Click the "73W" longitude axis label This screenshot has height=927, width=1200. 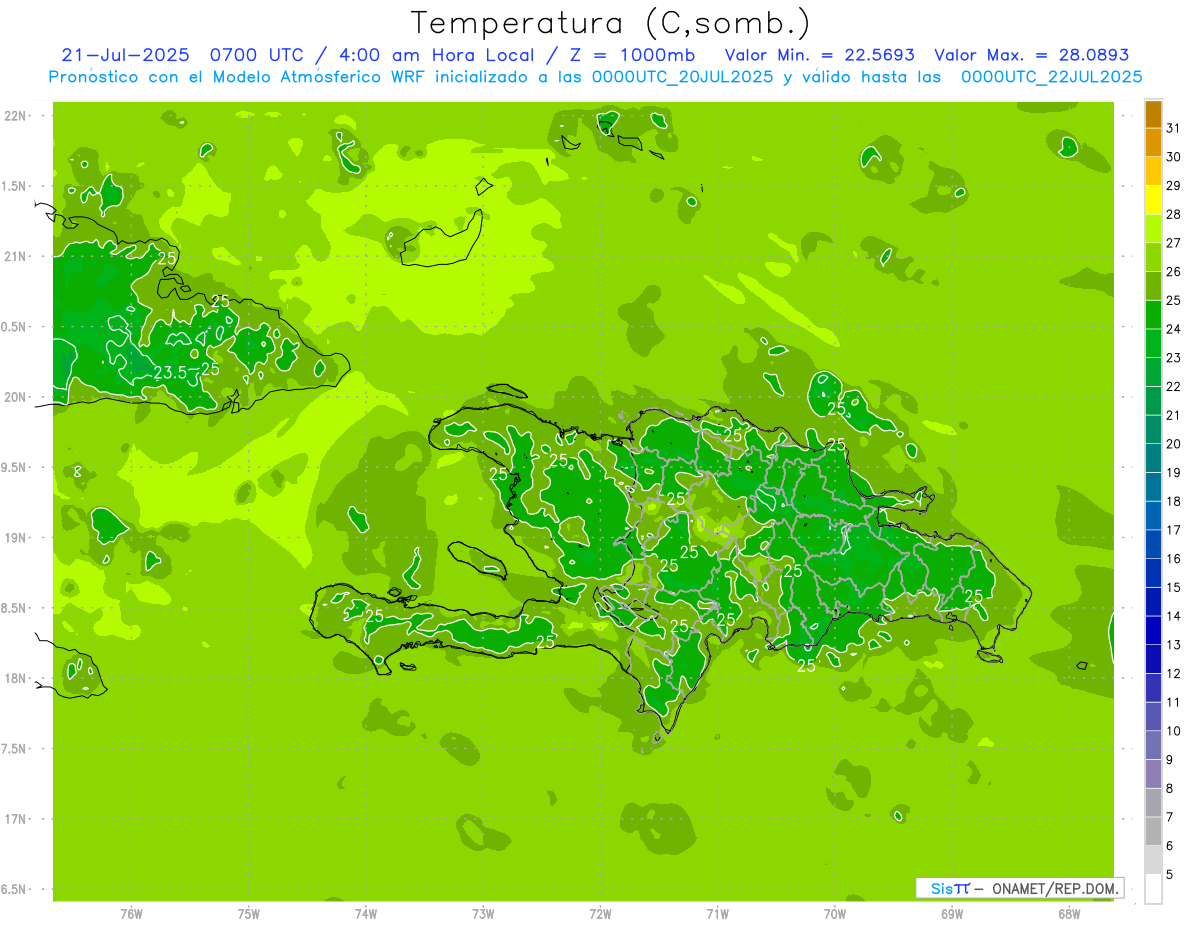coord(483,914)
